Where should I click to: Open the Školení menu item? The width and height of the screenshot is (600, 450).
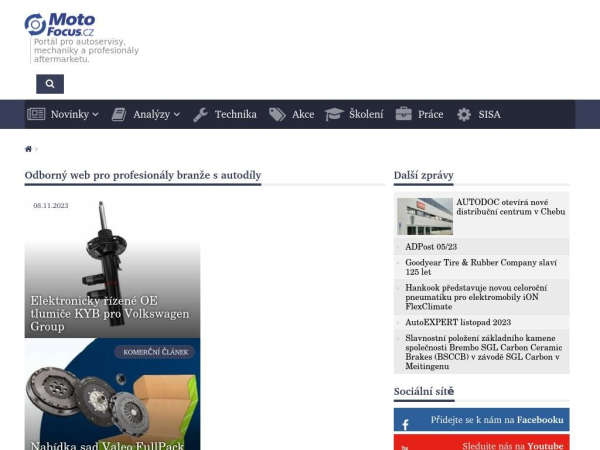(x=366, y=114)
